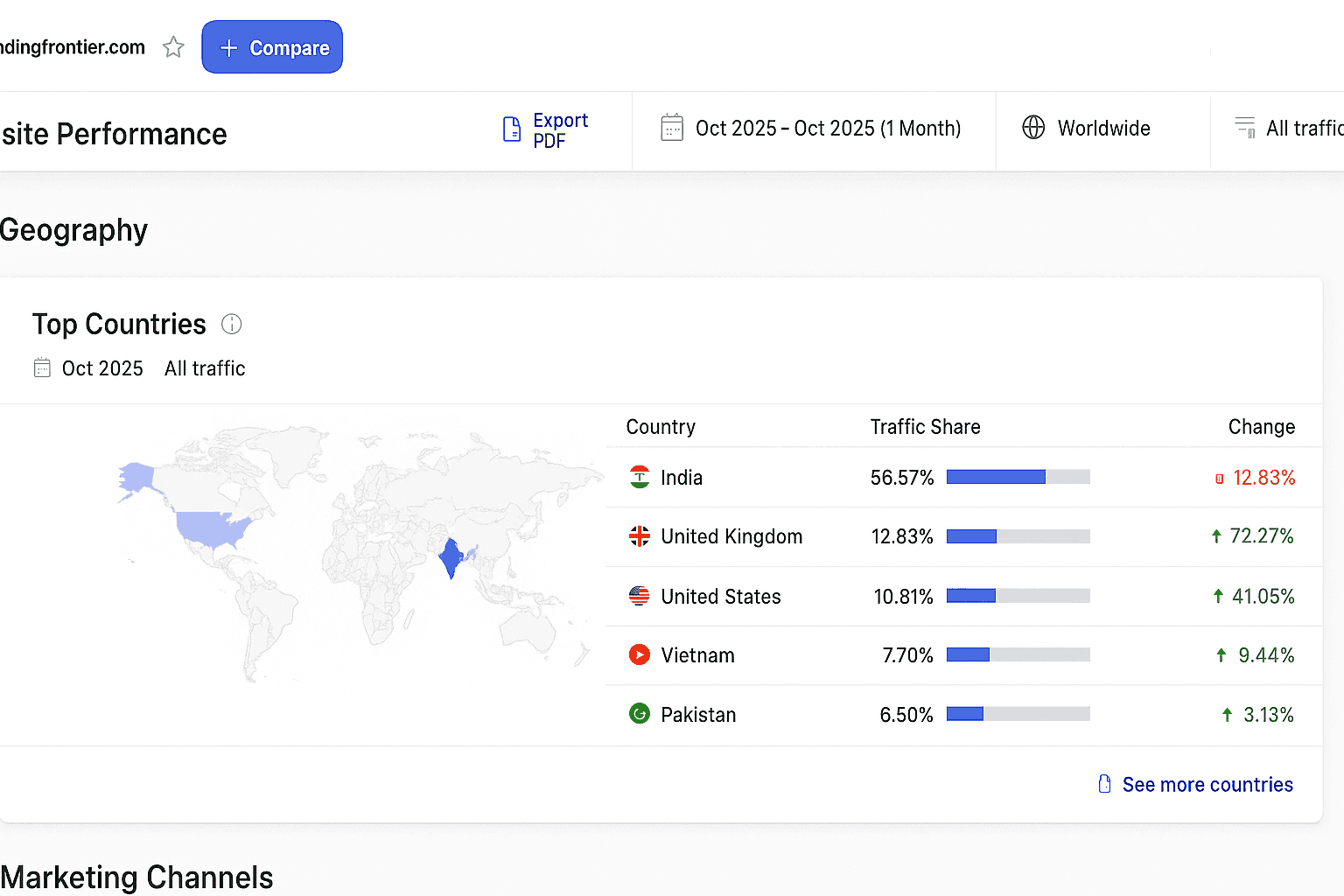Click the Traffic Share column header
Viewport: 1344px width, 896px height.
tap(925, 427)
